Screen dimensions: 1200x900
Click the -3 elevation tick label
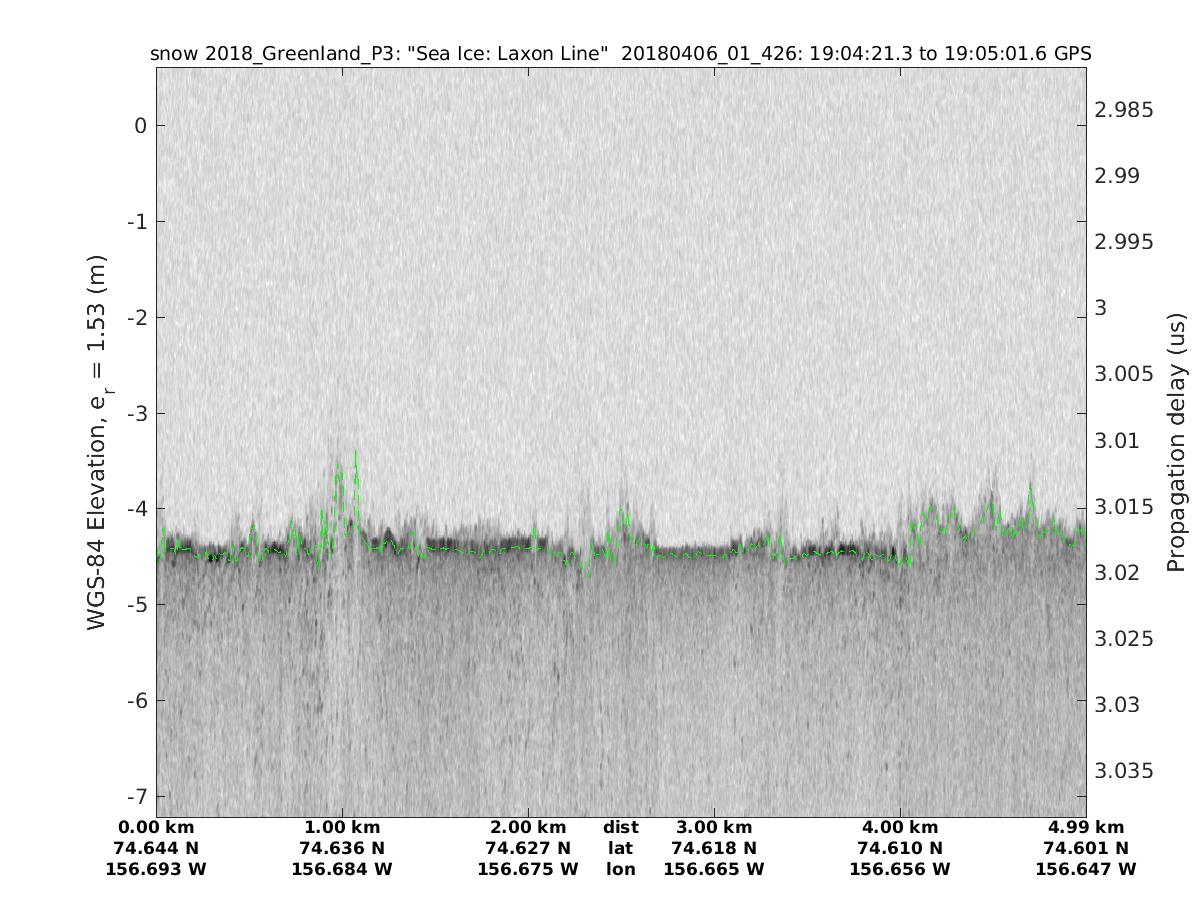click(x=136, y=413)
